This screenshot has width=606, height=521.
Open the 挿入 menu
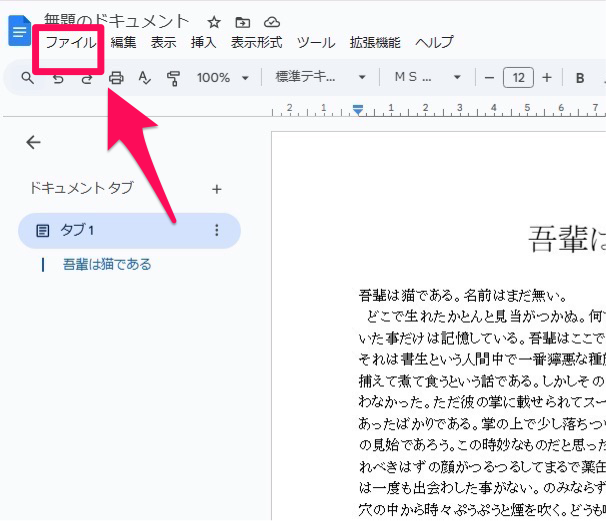tap(203, 42)
